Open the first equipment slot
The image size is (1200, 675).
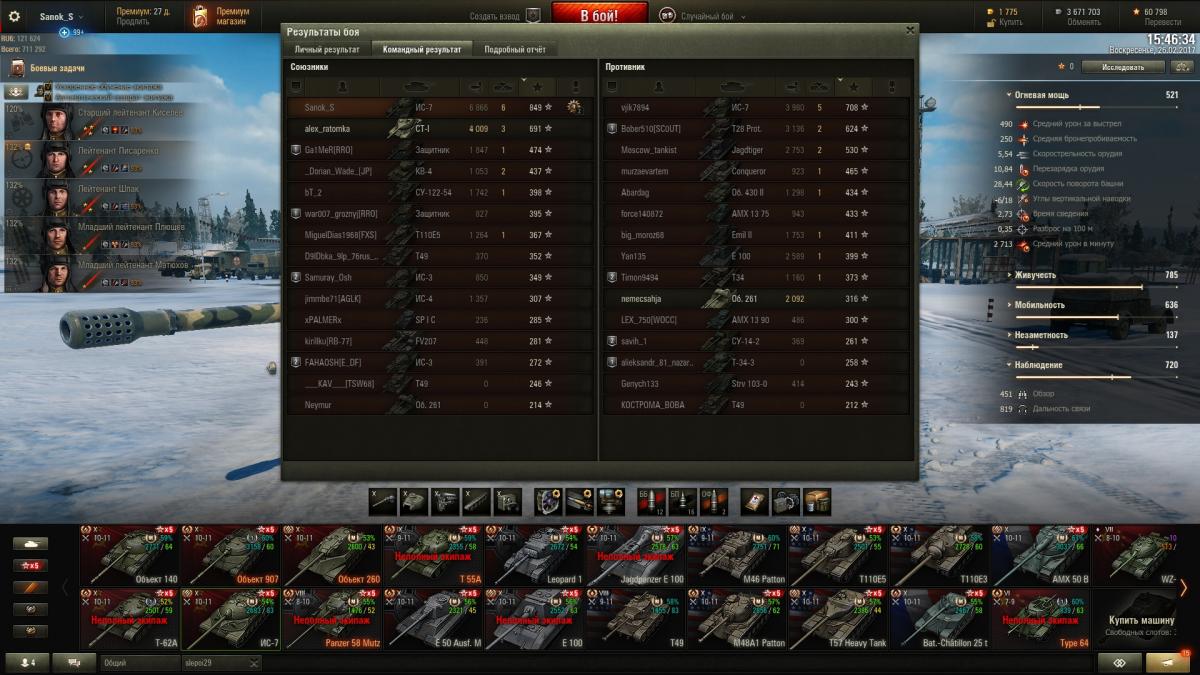(x=549, y=501)
